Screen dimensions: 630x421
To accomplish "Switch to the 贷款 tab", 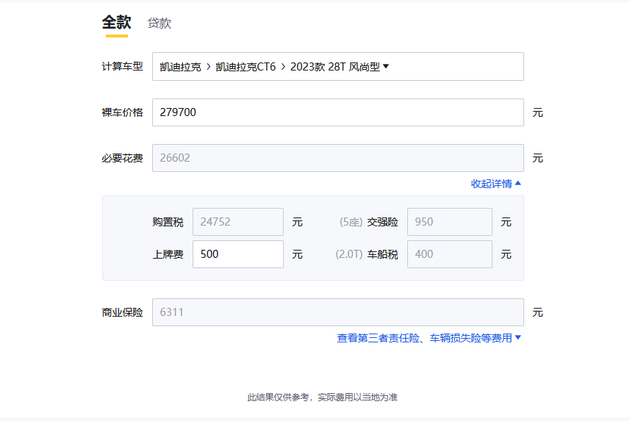I will coord(159,23).
